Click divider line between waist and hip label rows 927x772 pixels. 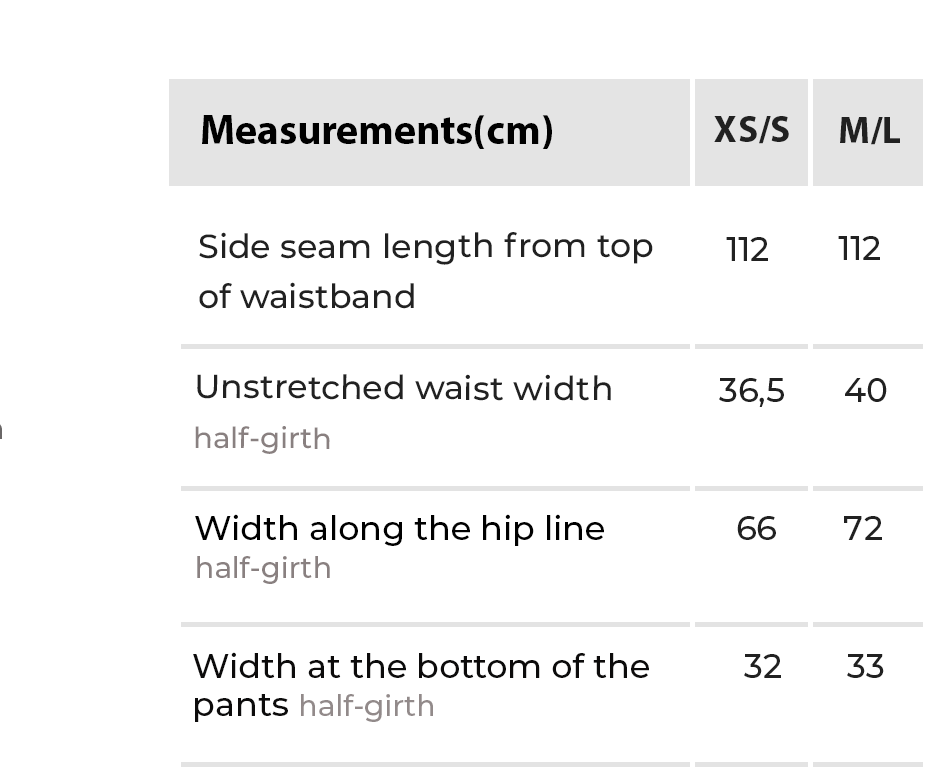435,489
